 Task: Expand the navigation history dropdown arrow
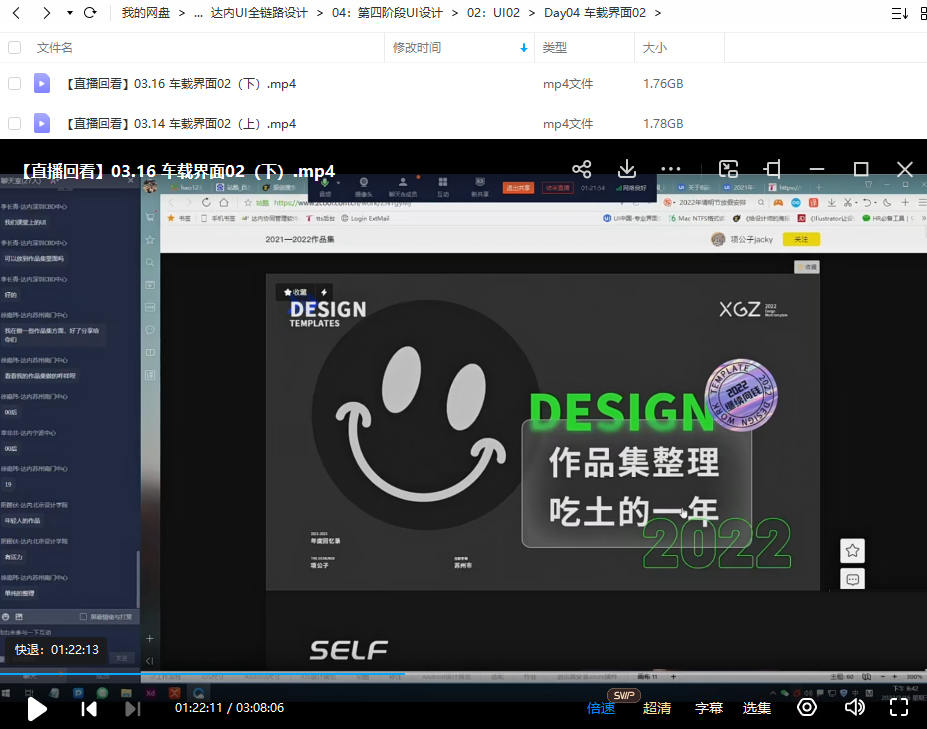click(69, 13)
